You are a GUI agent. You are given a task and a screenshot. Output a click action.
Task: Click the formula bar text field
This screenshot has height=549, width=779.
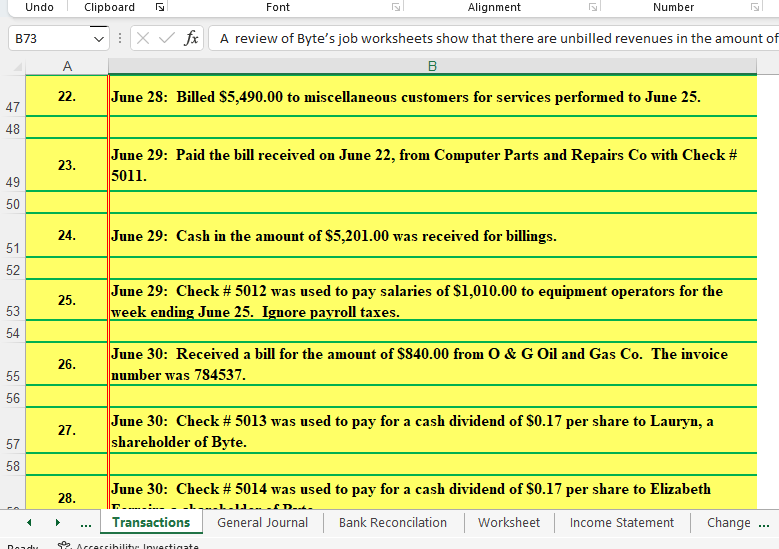(x=493, y=38)
